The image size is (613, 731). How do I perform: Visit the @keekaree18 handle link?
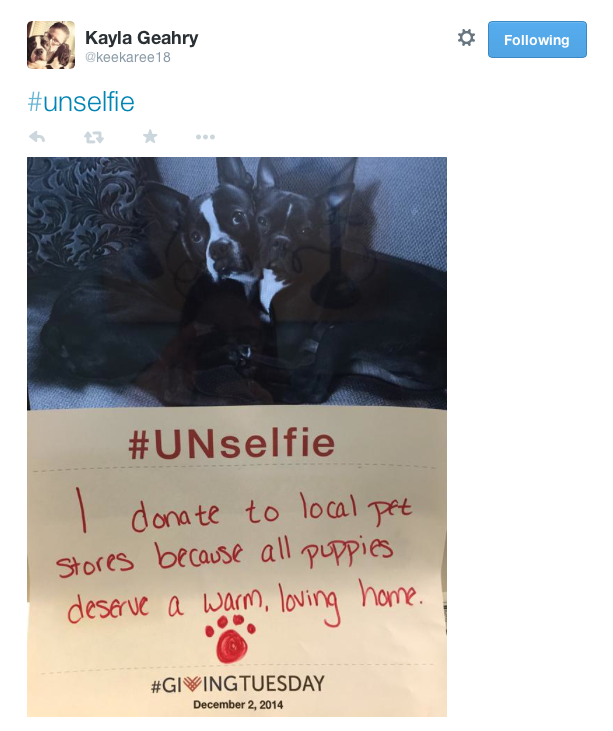(x=128, y=57)
